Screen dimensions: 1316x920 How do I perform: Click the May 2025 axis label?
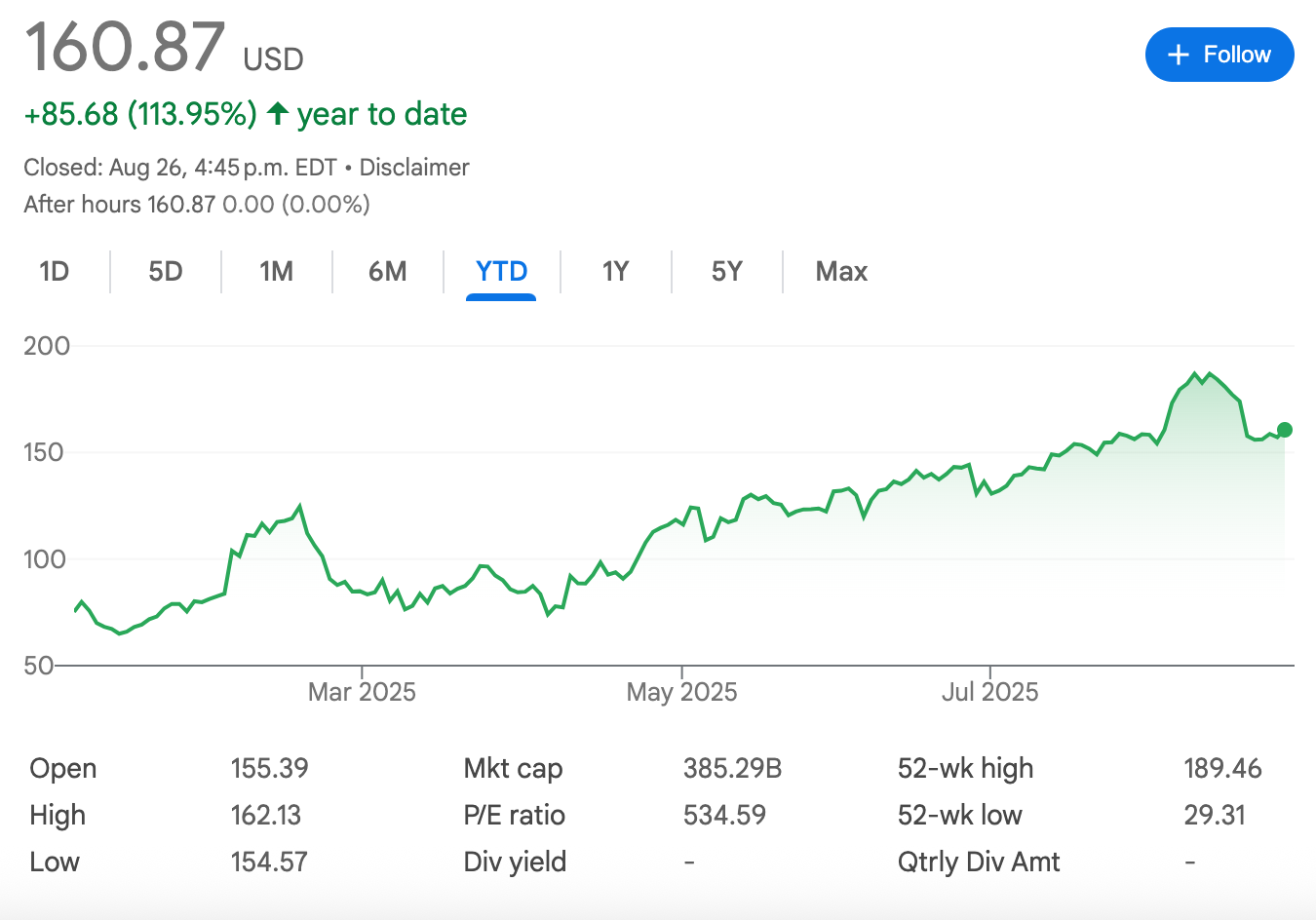(681, 692)
